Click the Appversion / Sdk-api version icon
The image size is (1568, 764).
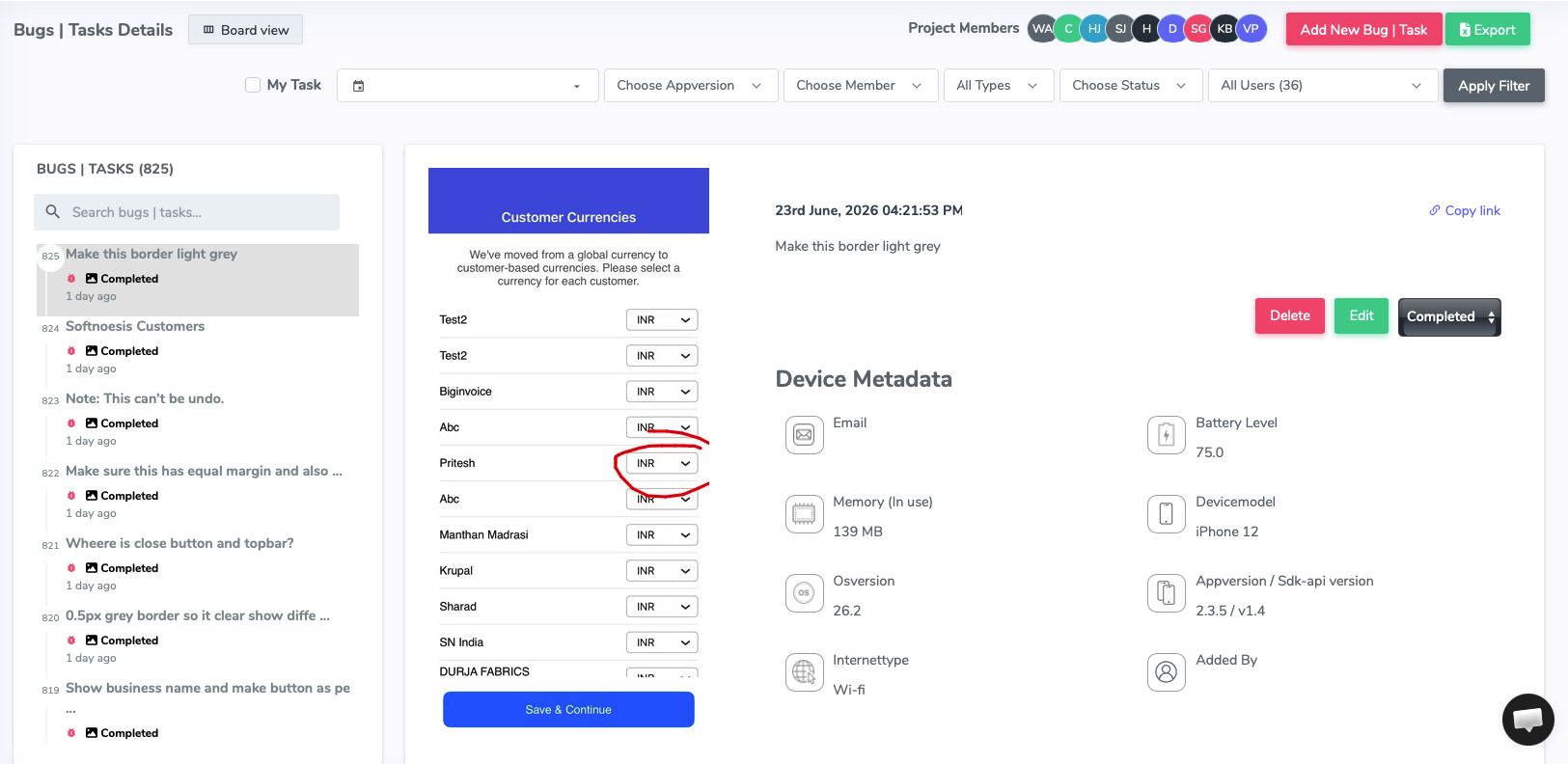1166,593
